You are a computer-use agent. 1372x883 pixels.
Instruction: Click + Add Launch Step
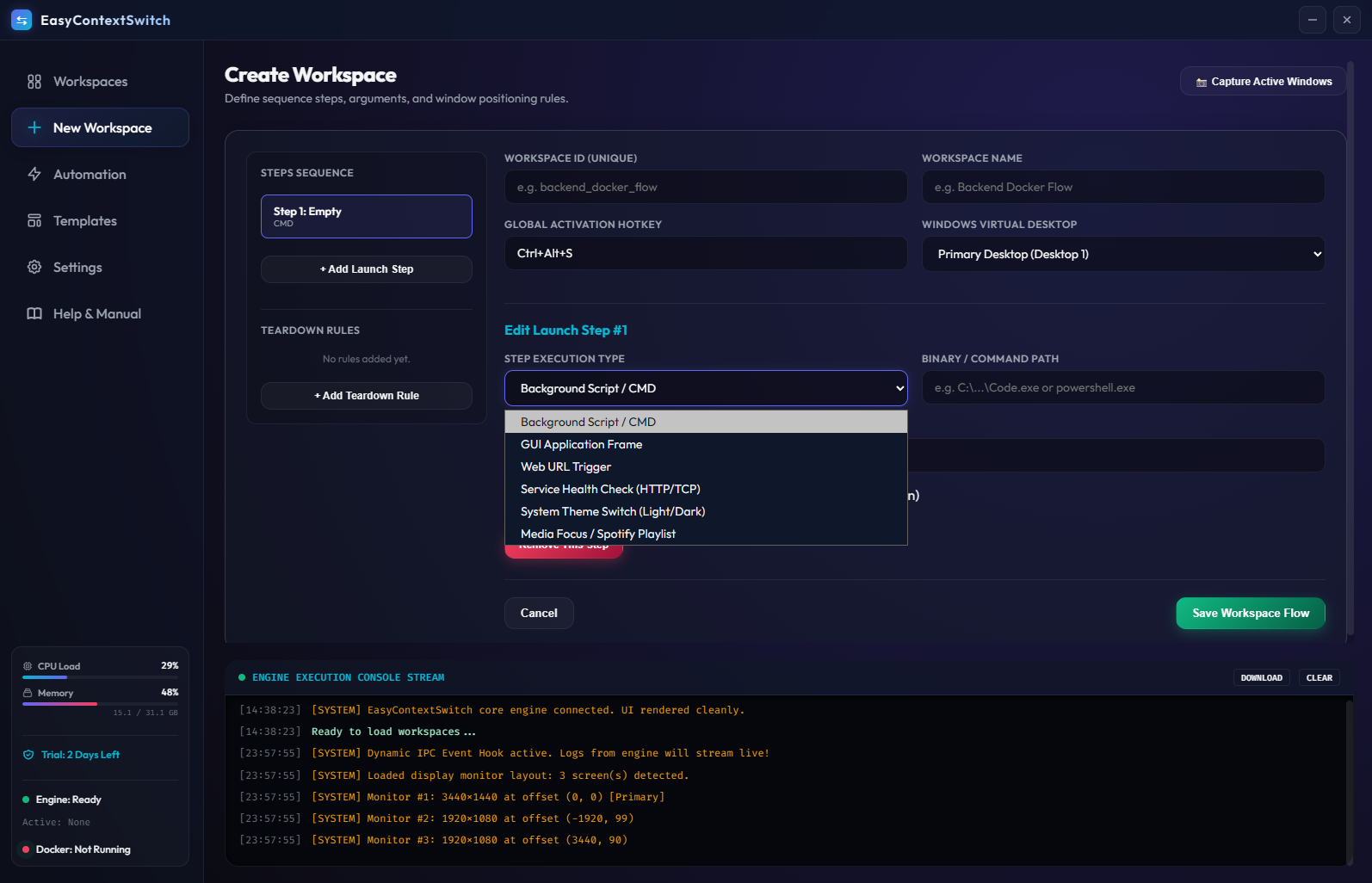pos(367,269)
